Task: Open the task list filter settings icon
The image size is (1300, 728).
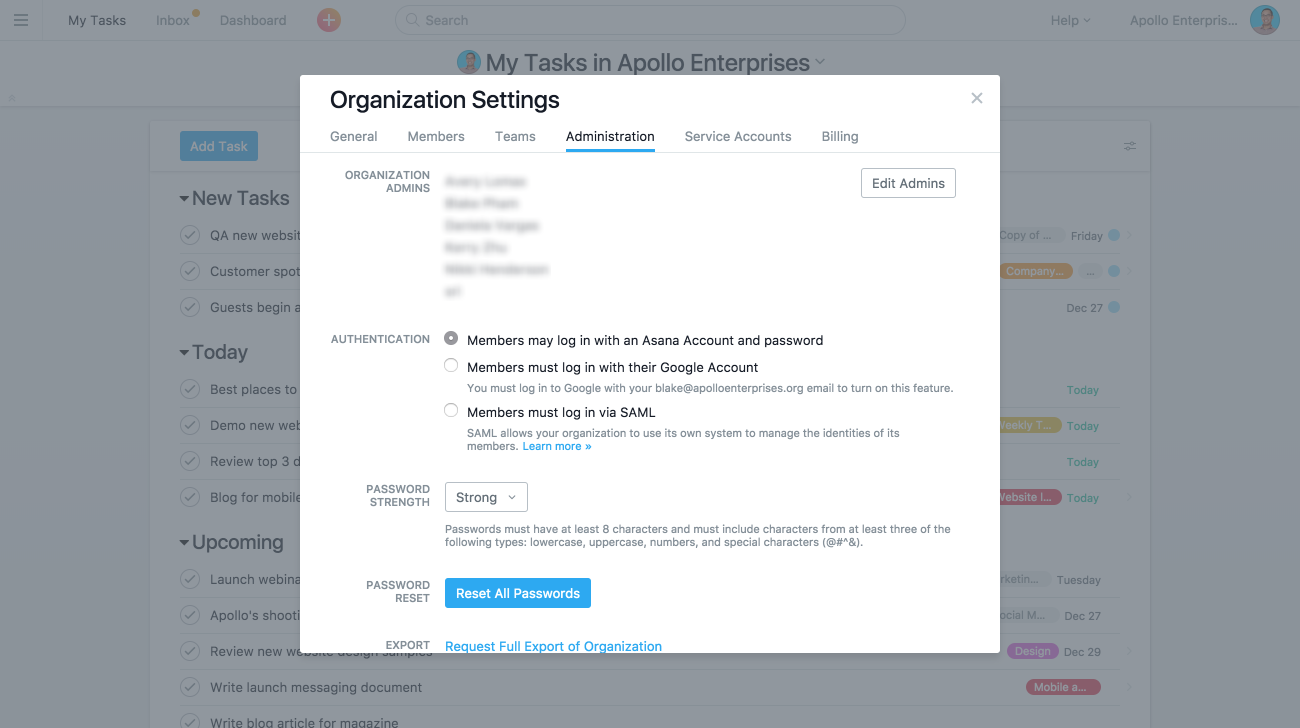Action: pyautogui.click(x=1129, y=146)
